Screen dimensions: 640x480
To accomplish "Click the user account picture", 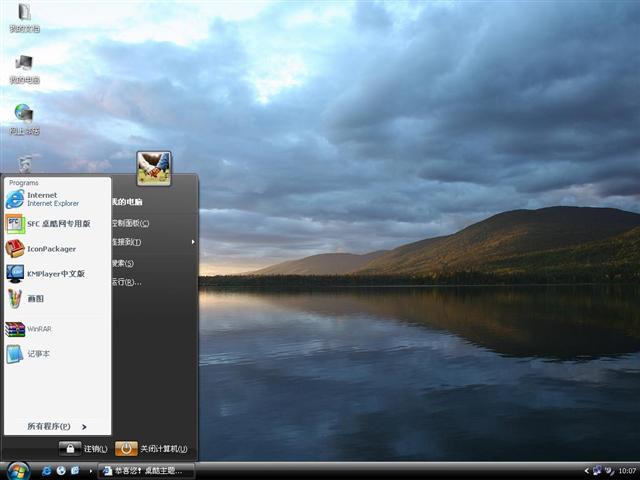I will pyautogui.click(x=154, y=168).
